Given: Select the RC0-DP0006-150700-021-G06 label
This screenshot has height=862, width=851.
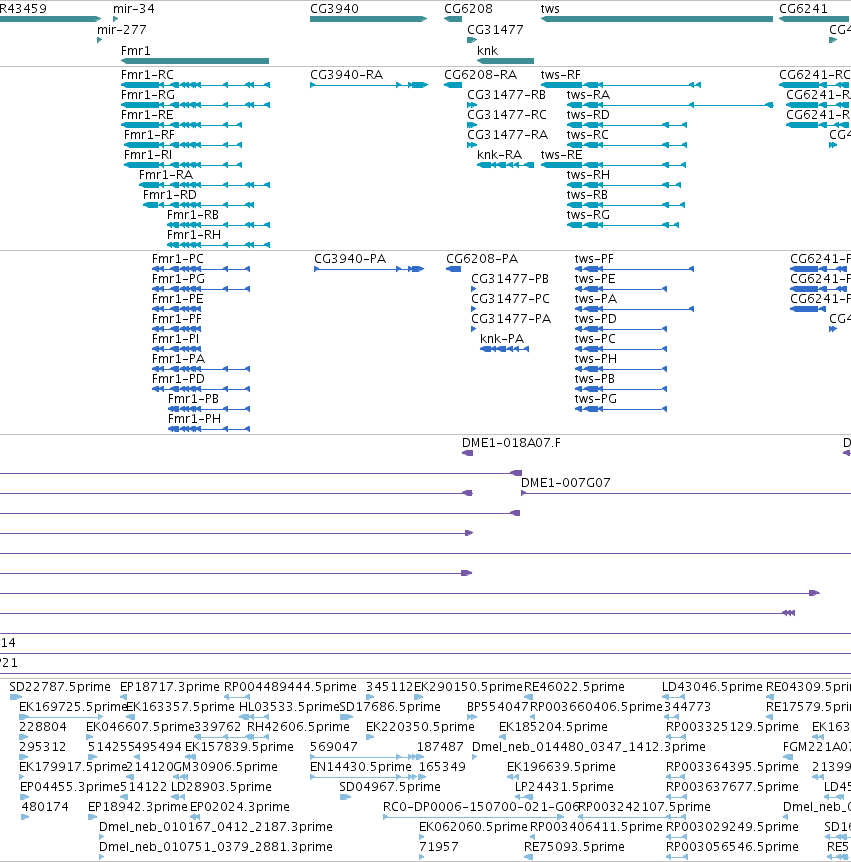Looking at the screenshot, I should click(x=481, y=807).
